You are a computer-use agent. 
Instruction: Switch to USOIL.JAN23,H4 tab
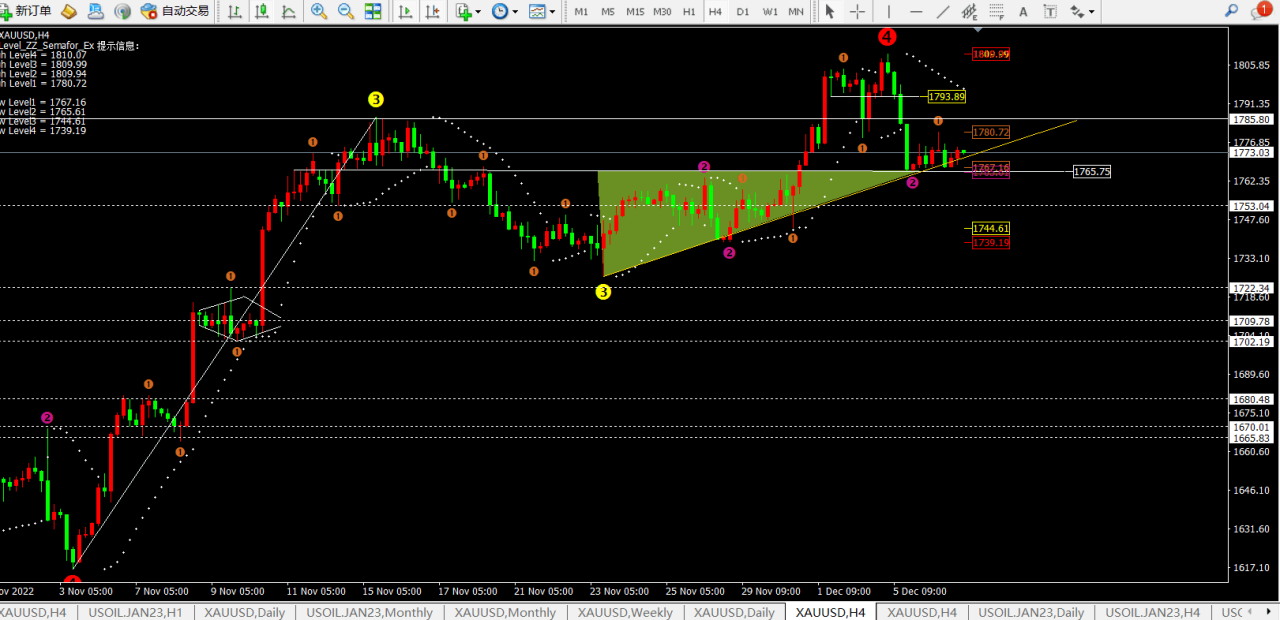point(1152,612)
